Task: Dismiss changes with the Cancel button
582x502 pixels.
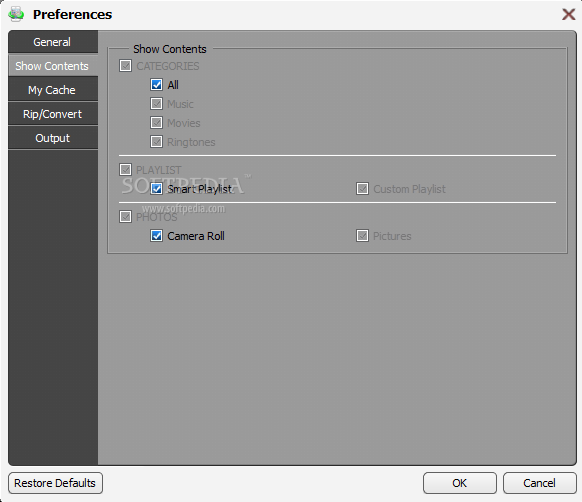Action: tap(539, 483)
